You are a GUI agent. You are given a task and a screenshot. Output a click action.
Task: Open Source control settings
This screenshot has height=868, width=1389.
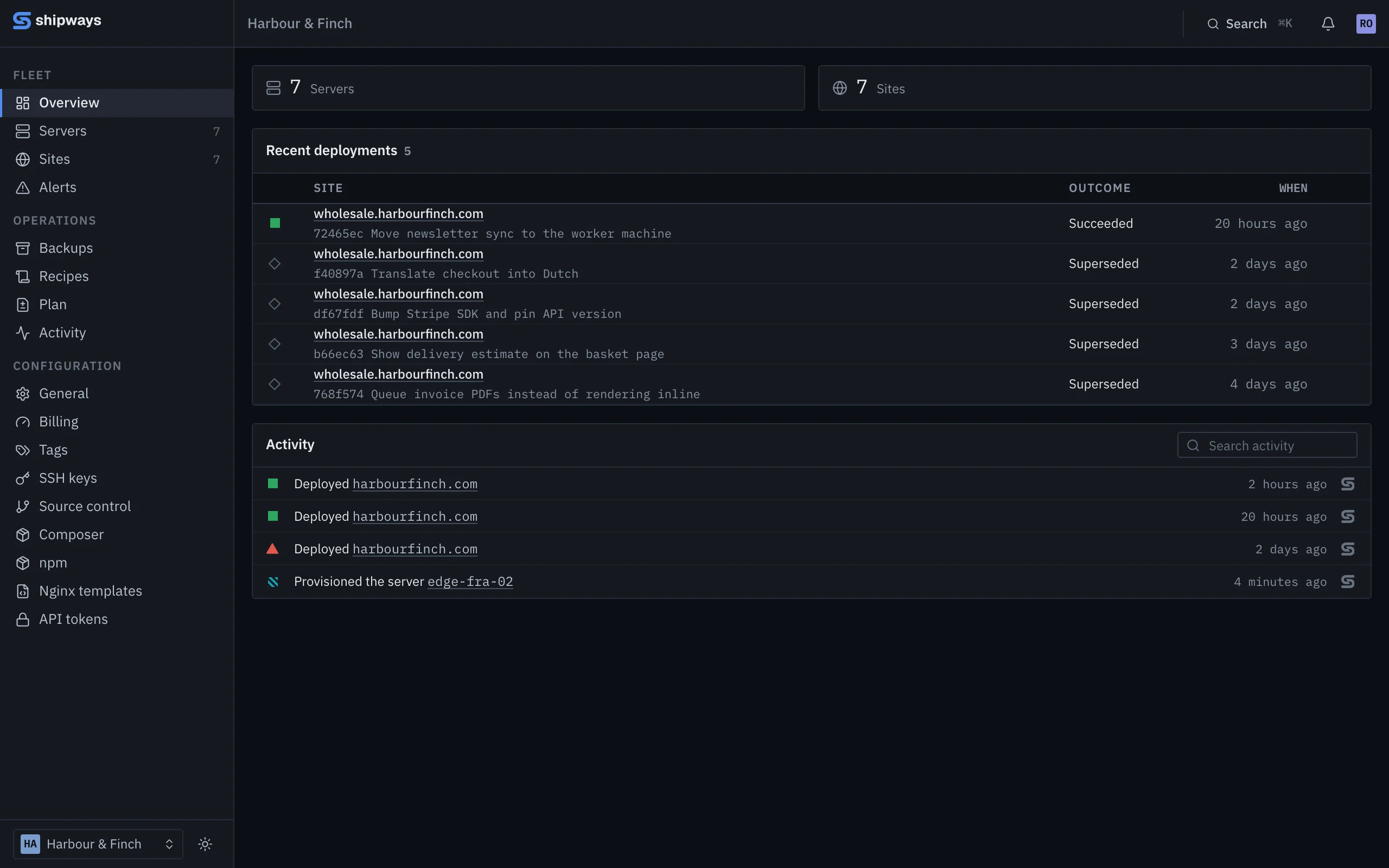click(117, 506)
